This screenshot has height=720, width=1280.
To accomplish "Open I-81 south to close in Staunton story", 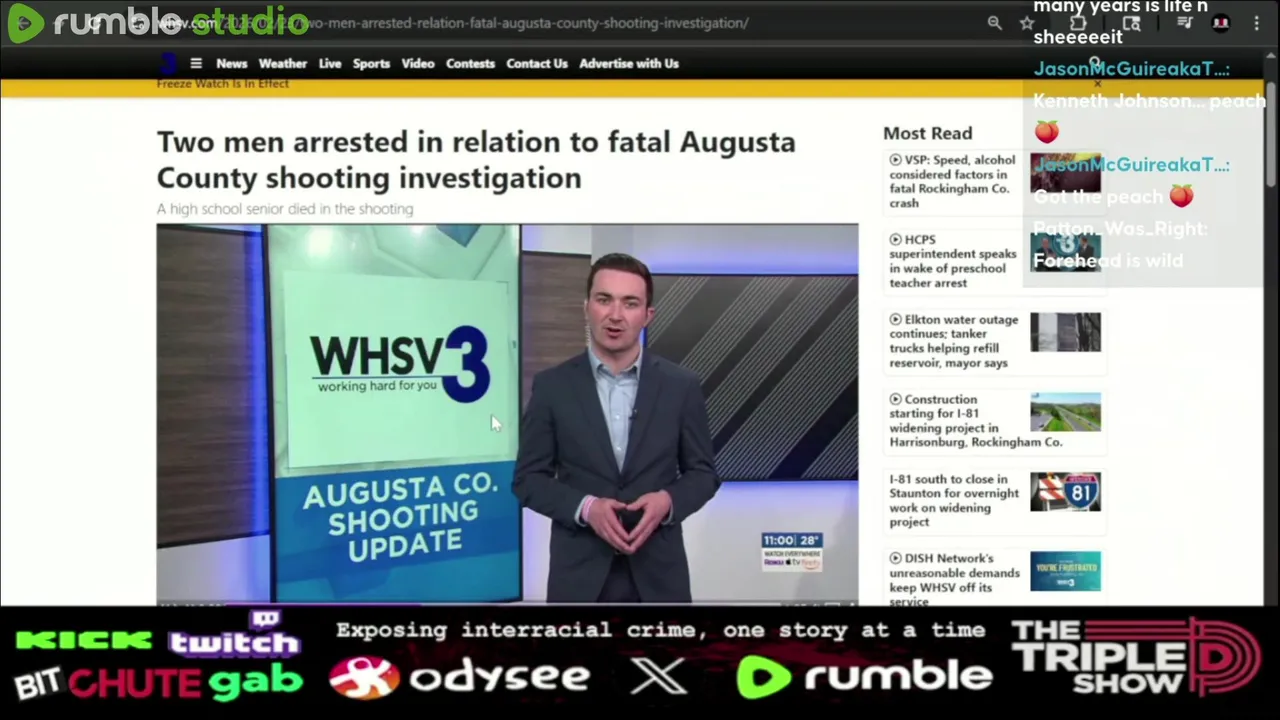I will (x=954, y=500).
